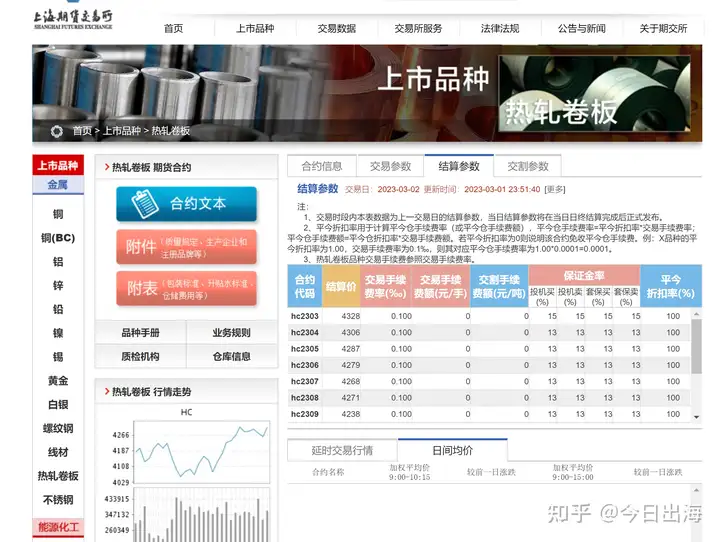Click 首页 in the breadcrumb trail

pyautogui.click(x=82, y=131)
